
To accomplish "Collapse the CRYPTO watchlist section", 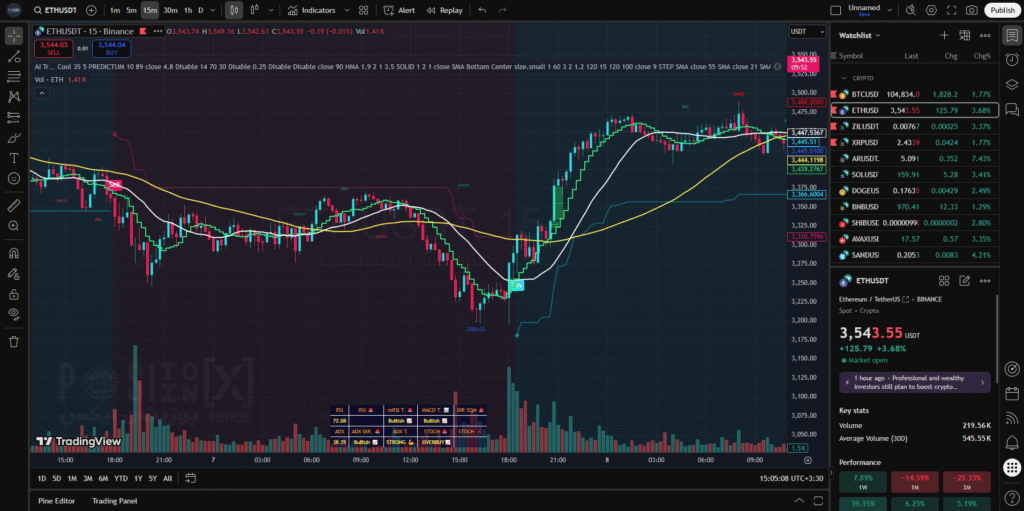I will tap(843, 78).
